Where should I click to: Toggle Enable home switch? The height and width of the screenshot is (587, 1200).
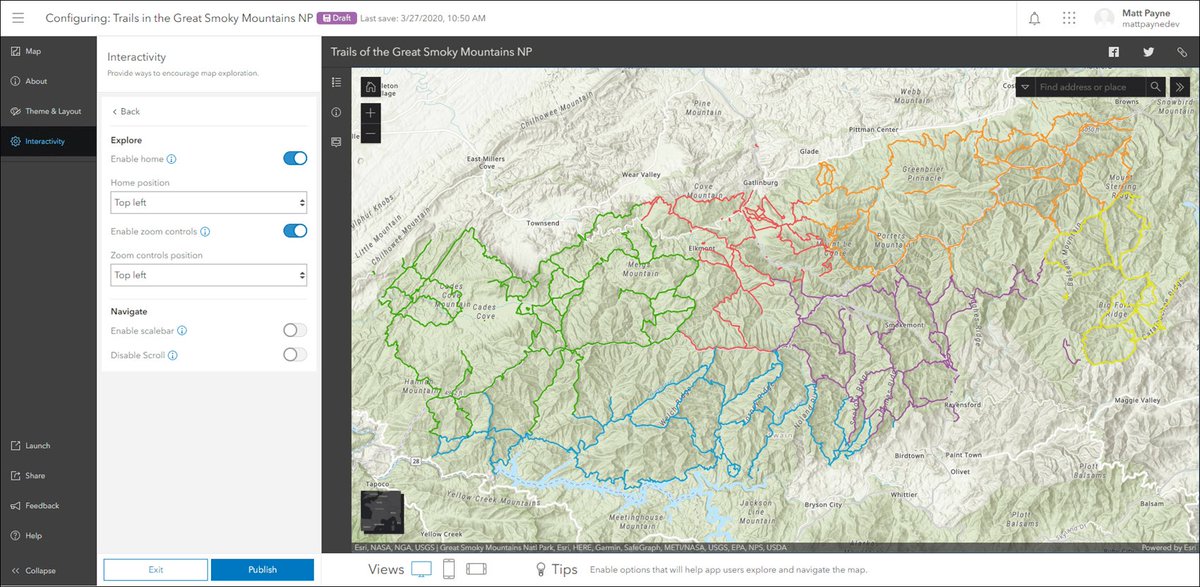295,158
